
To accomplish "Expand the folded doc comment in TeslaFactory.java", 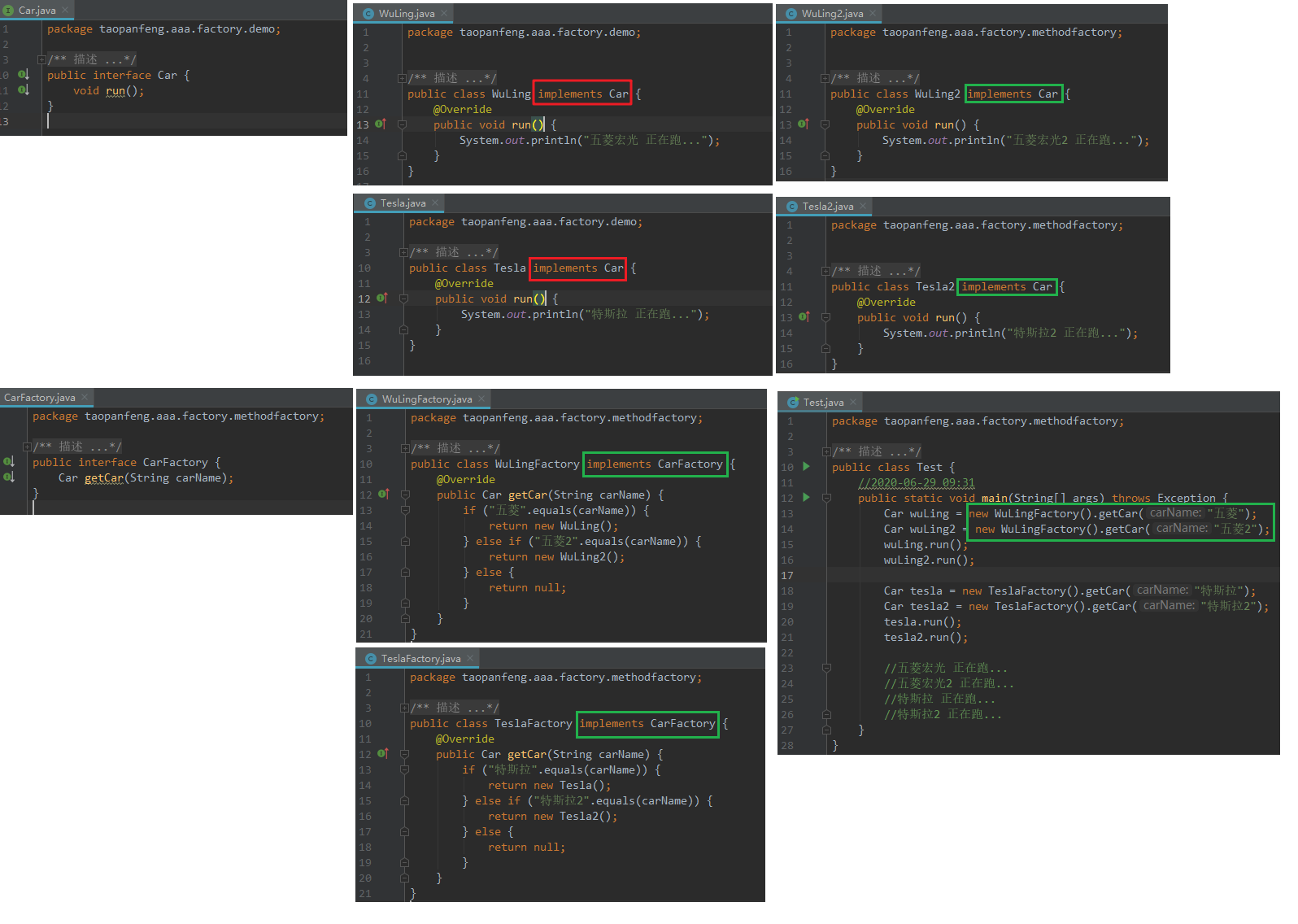I will click(x=404, y=708).
